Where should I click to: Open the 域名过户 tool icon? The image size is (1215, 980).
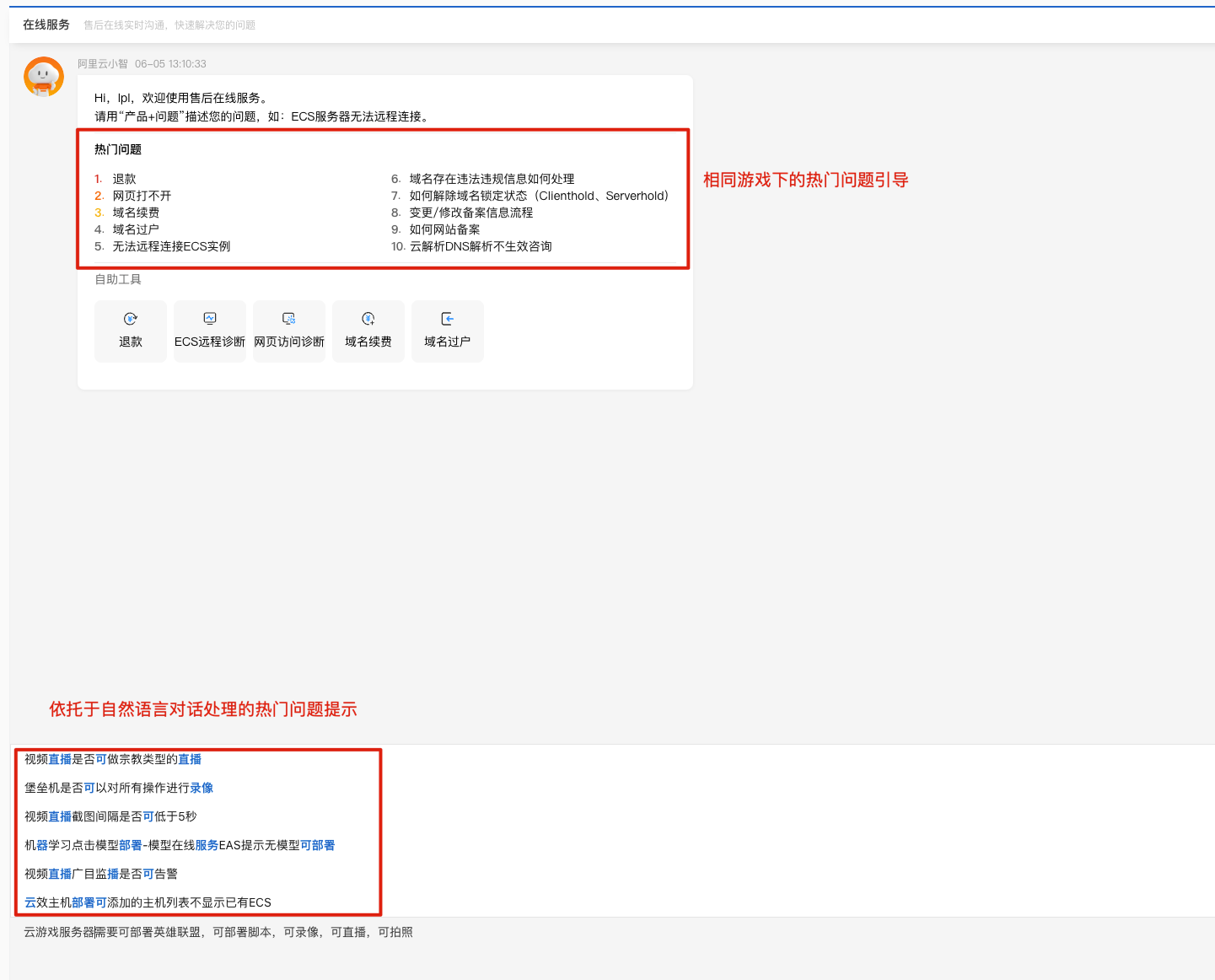tap(448, 319)
